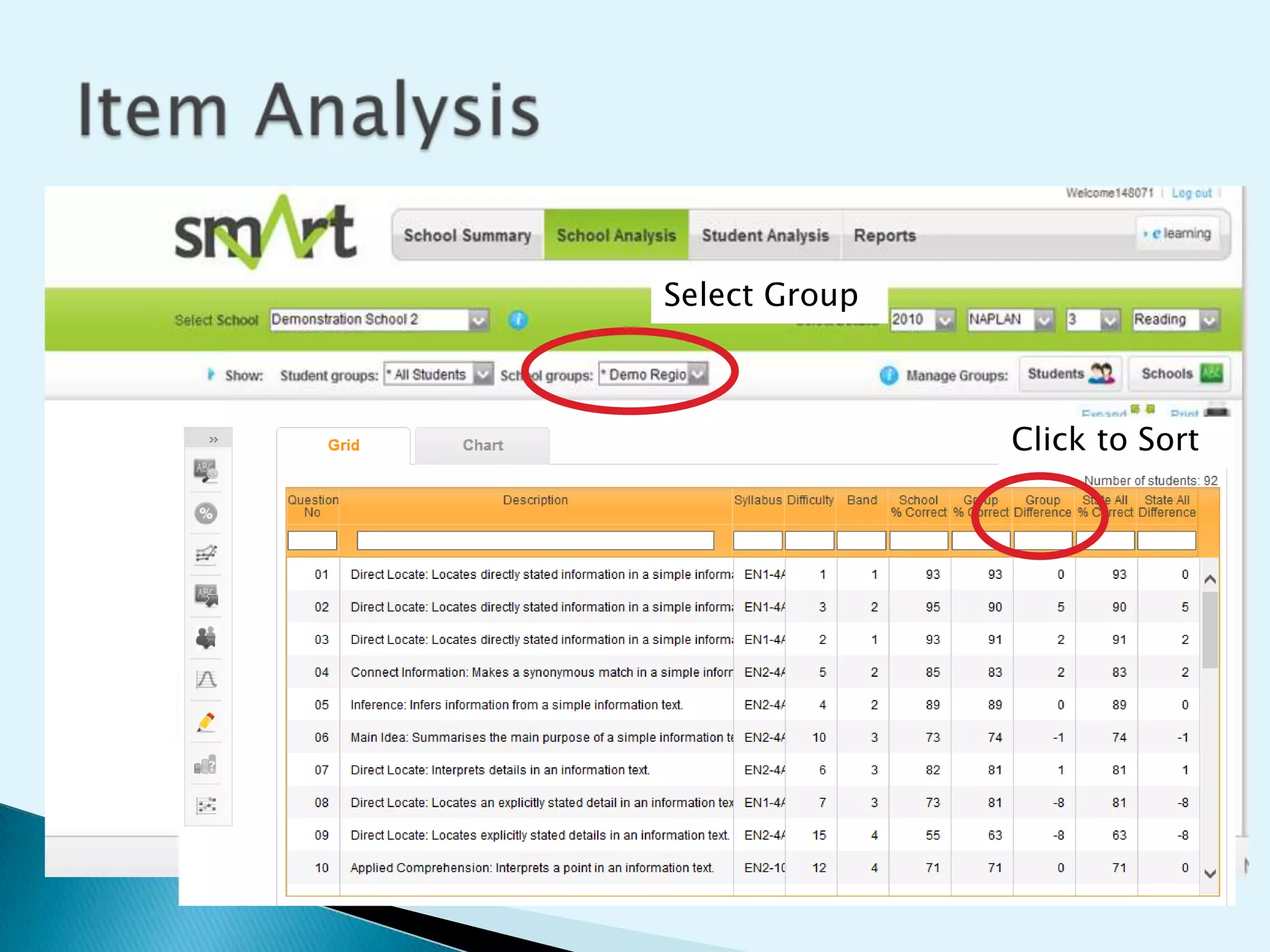Sort by State All Difference header
The width and height of the screenshot is (1270, 952).
[1166, 506]
